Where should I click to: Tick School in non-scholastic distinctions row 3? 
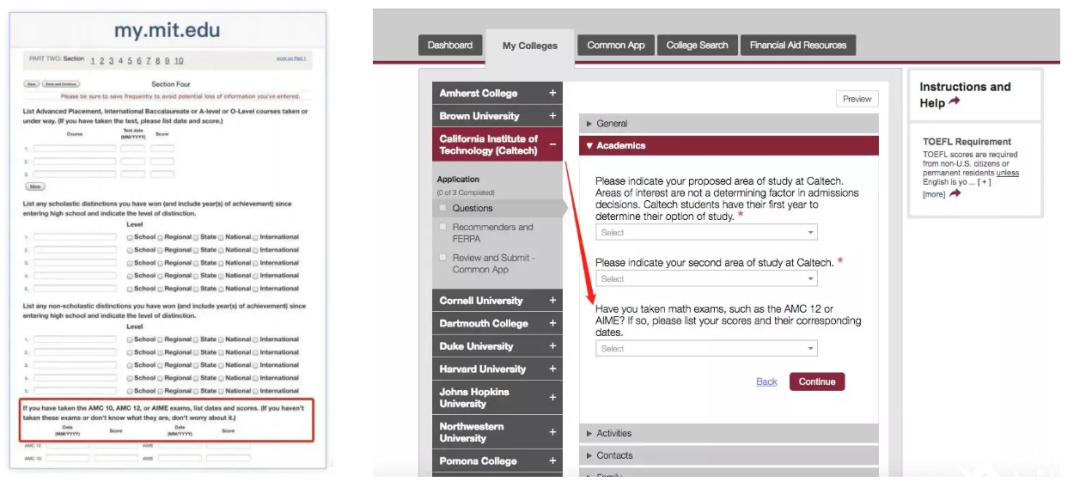129,365
